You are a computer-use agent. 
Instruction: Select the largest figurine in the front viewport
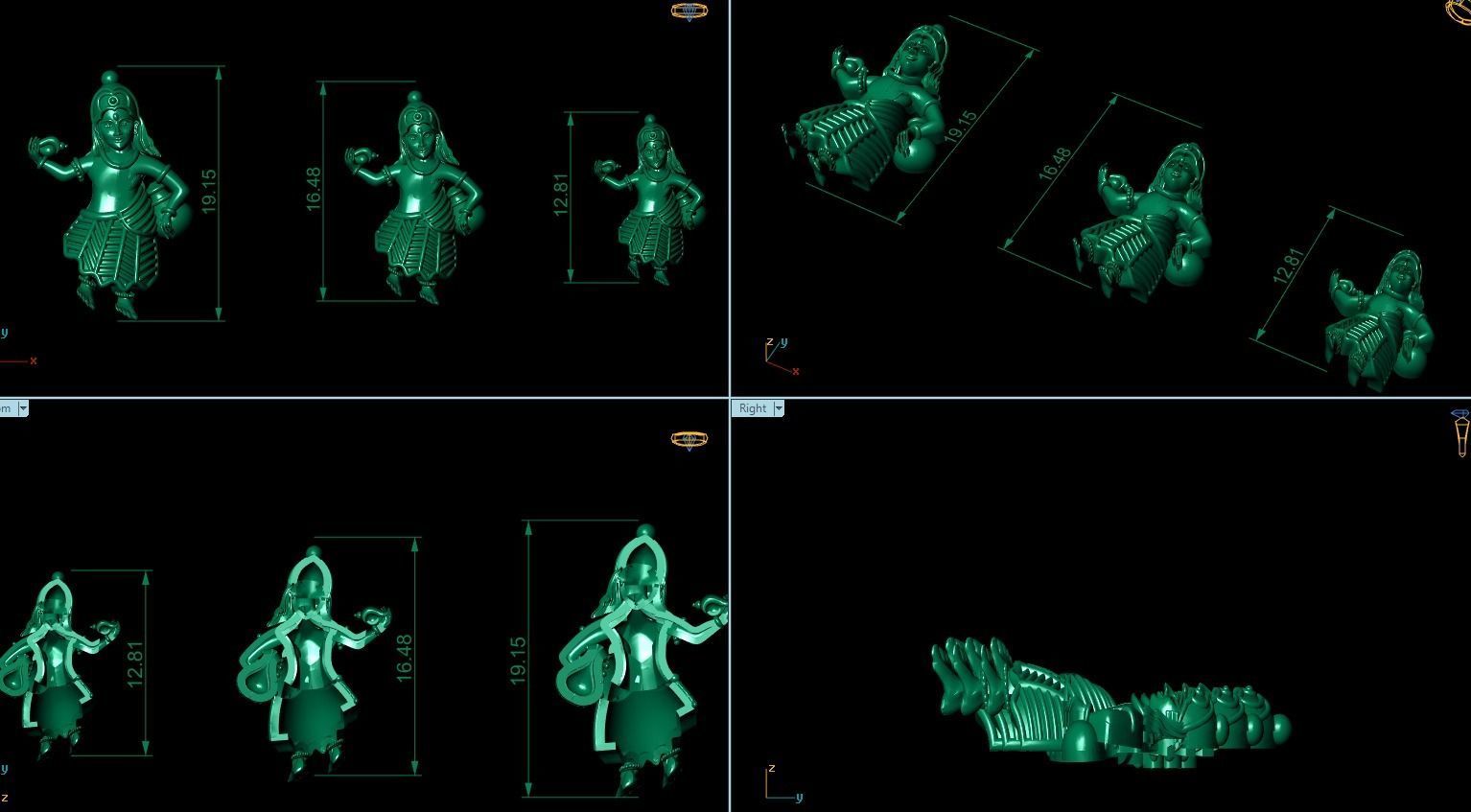108,195
